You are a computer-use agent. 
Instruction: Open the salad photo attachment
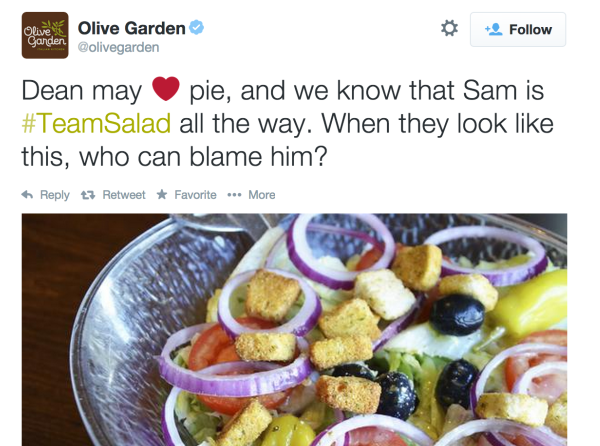294,329
